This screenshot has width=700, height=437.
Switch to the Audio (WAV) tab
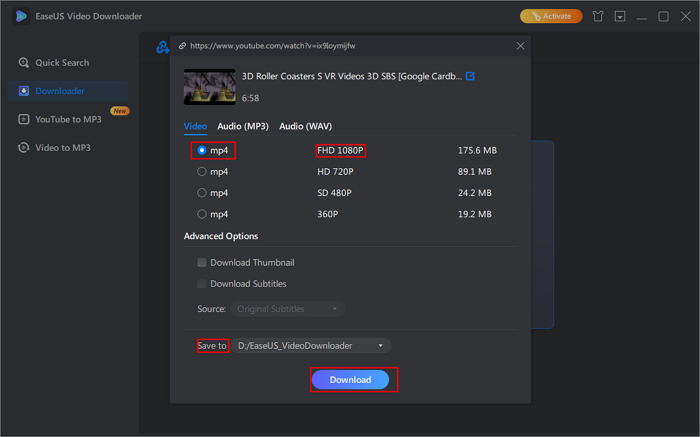(x=305, y=126)
